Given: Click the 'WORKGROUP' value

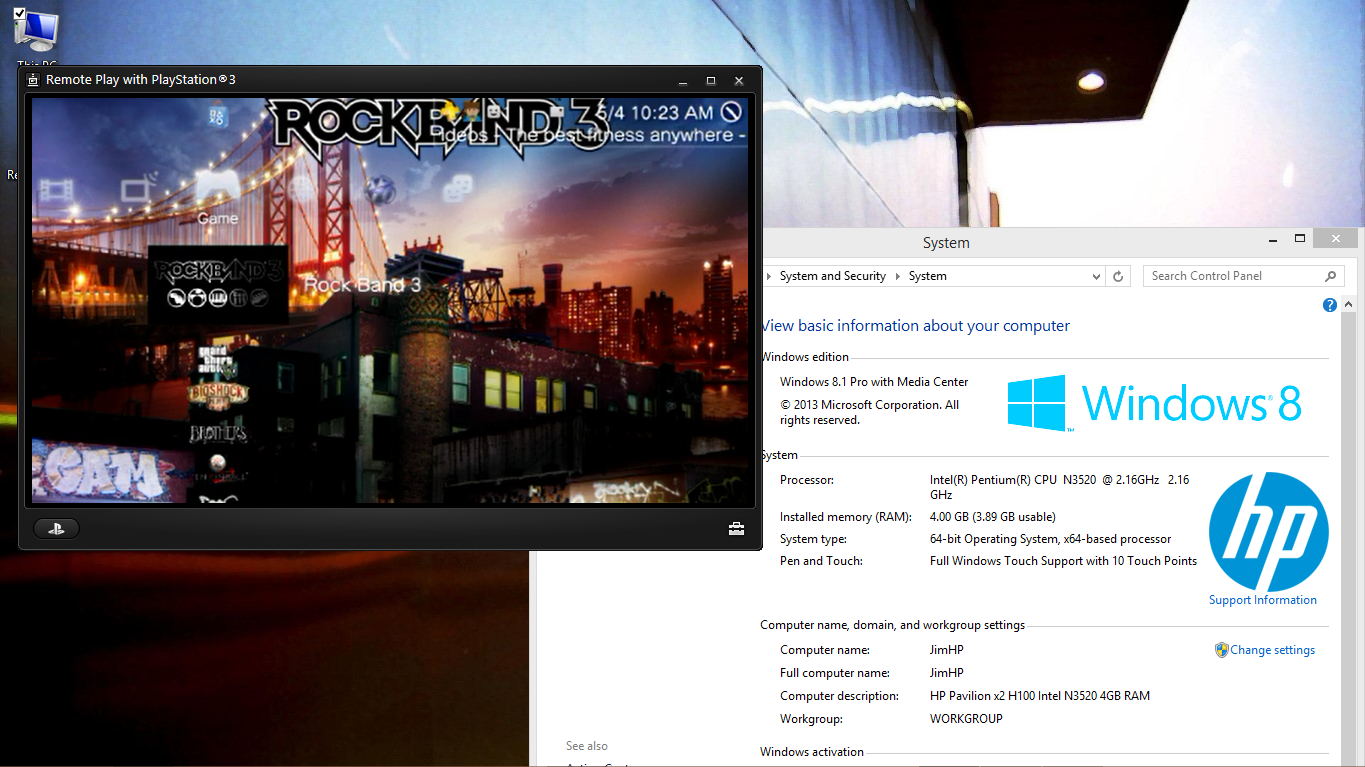Looking at the screenshot, I should pyautogui.click(x=966, y=719).
